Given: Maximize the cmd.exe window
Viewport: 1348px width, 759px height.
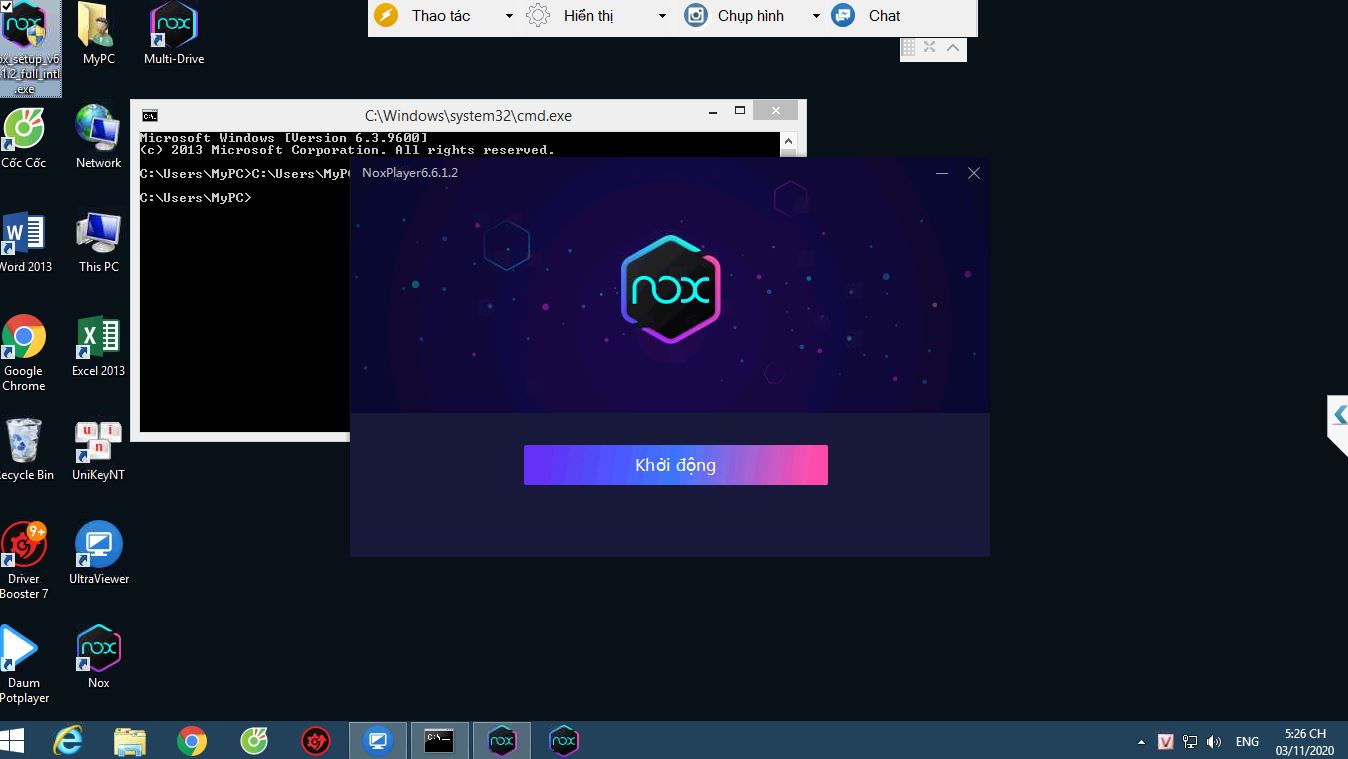Looking at the screenshot, I should pos(740,111).
